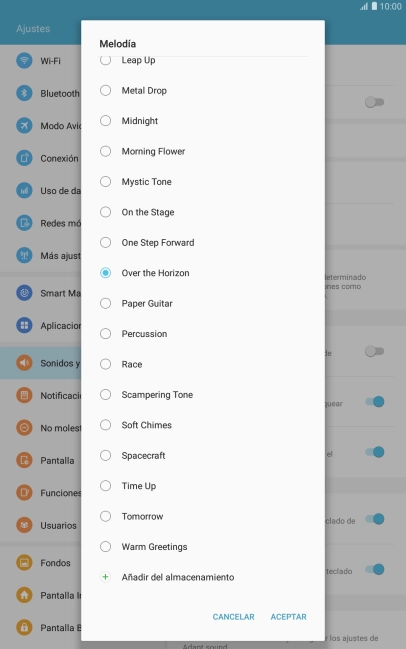
Task: Select the Paper Guitar radio button
Action: (x=106, y=303)
